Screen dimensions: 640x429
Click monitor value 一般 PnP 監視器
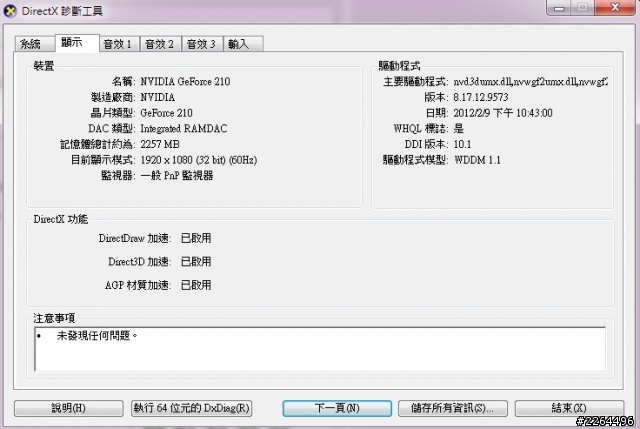coord(177,176)
